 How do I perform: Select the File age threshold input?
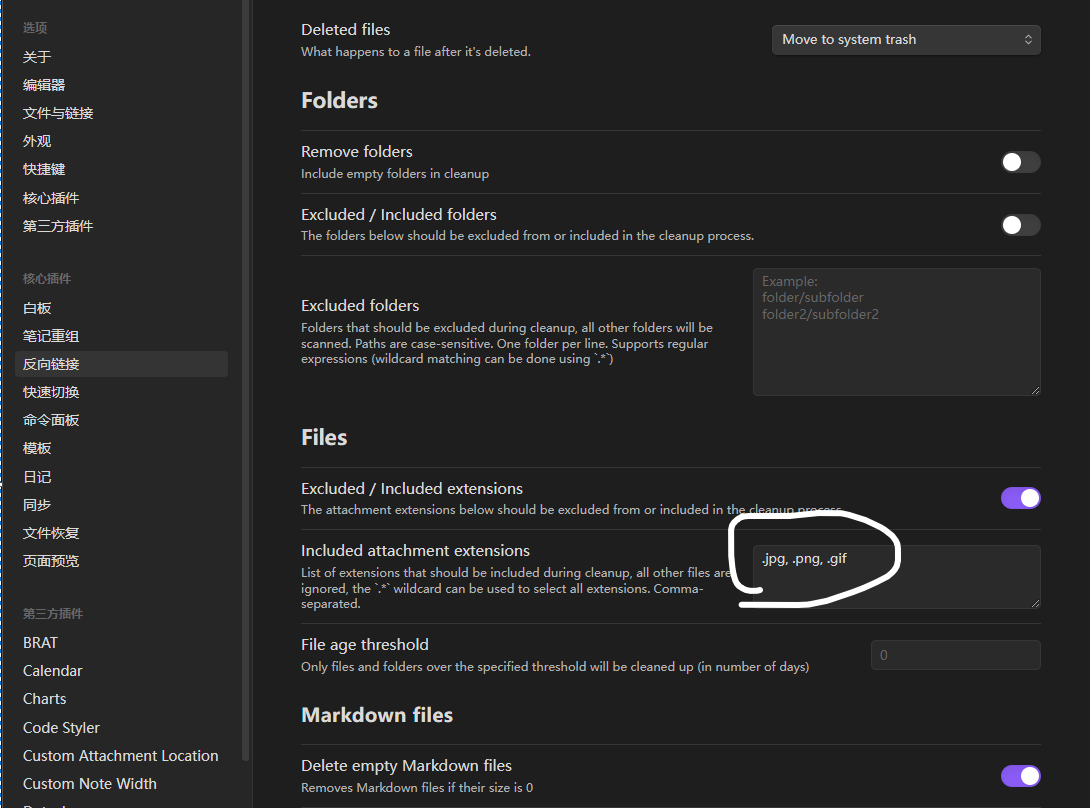pyautogui.click(x=955, y=655)
